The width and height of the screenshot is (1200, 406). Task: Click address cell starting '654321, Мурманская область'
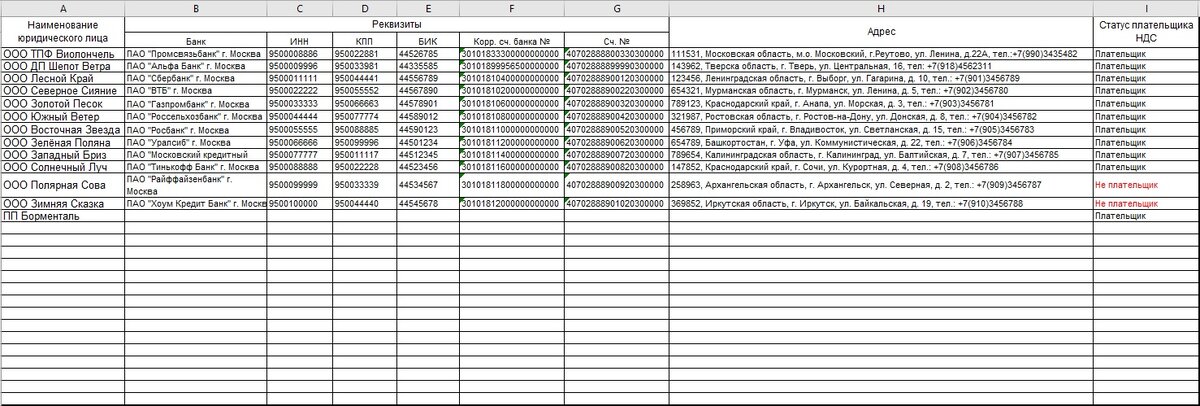[881, 90]
